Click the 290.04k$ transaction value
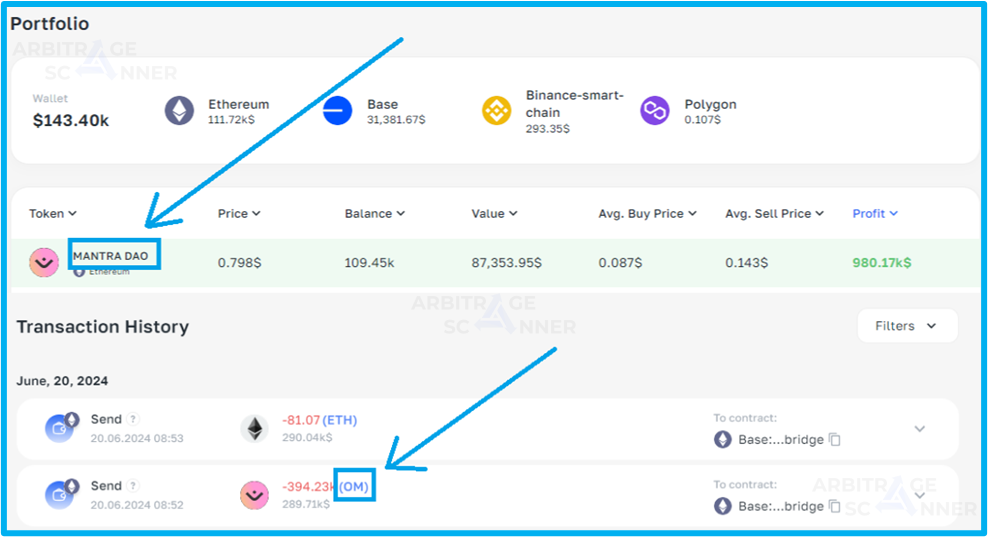This screenshot has width=988, height=537. coord(307,437)
